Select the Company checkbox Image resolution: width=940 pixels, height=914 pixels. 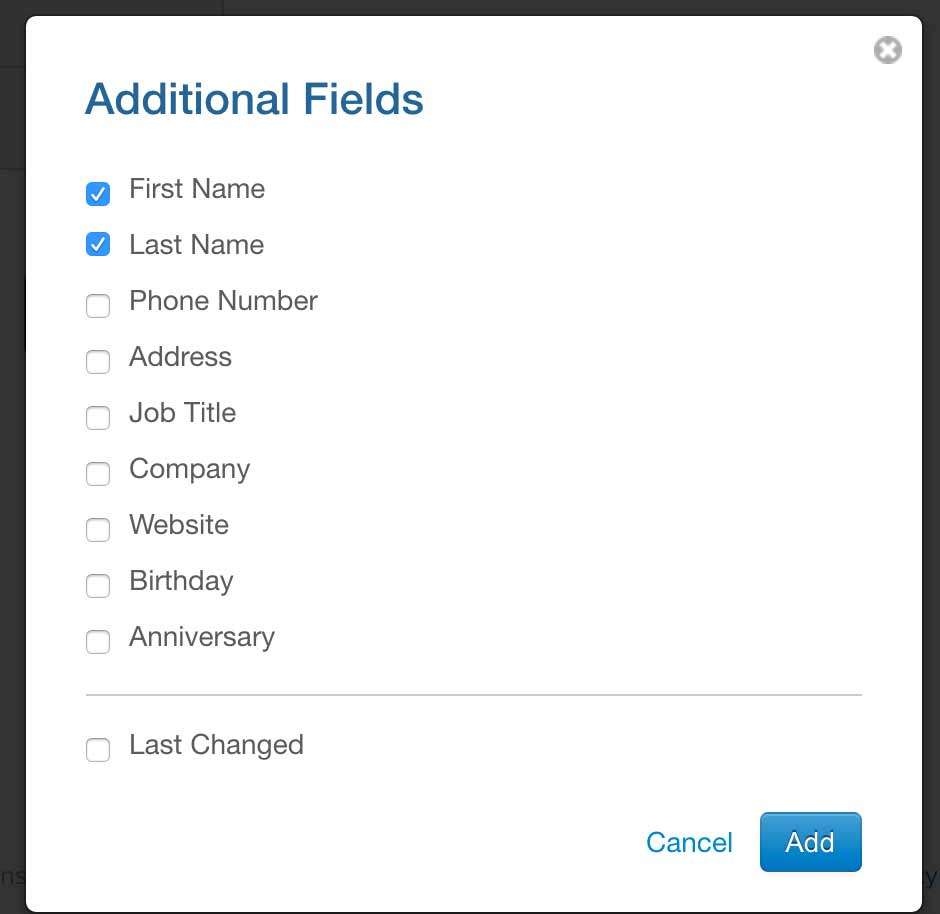(98, 474)
